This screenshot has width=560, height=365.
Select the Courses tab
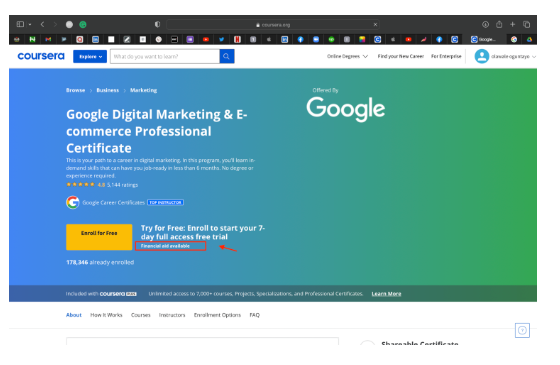click(141, 315)
